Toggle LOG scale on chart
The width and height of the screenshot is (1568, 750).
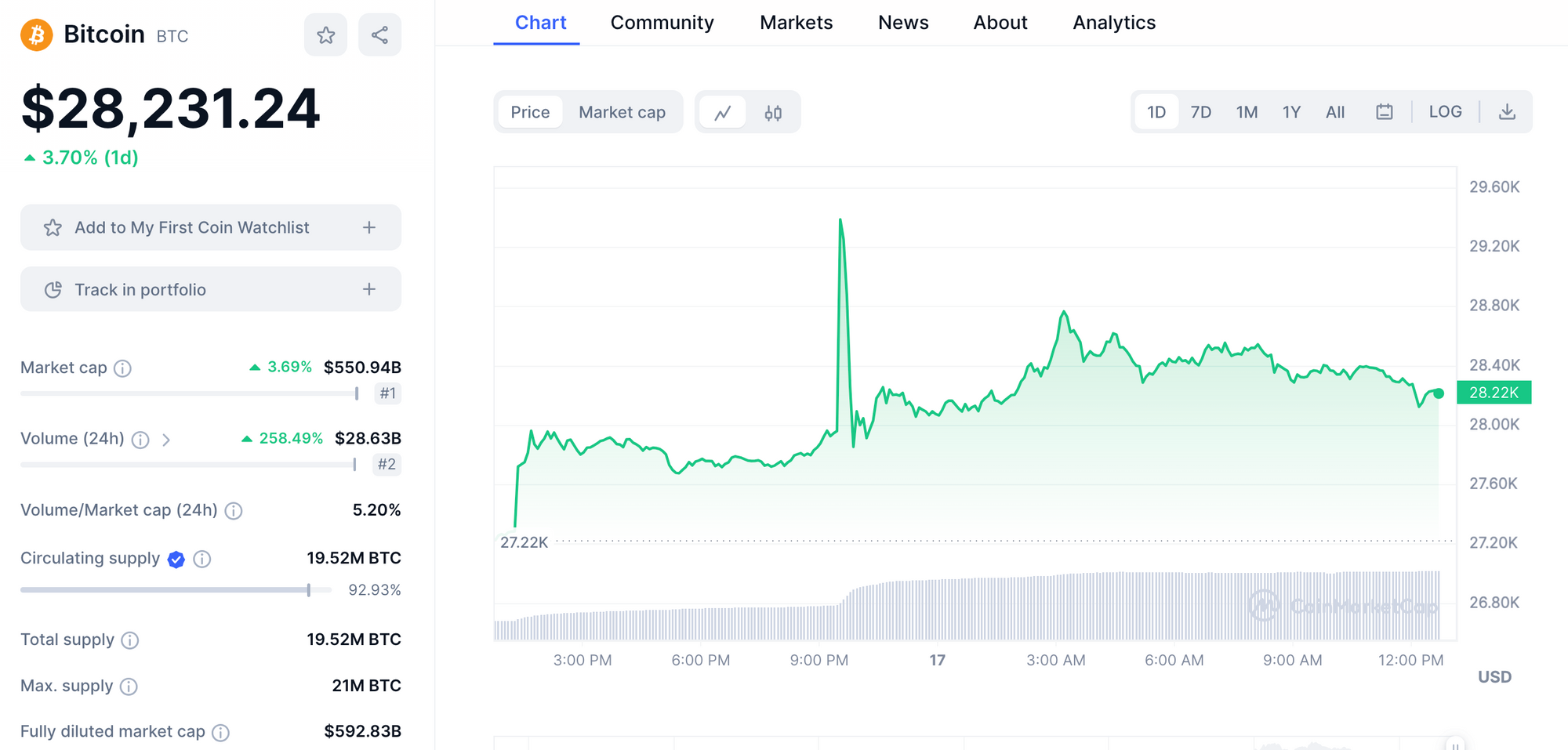click(x=1445, y=112)
